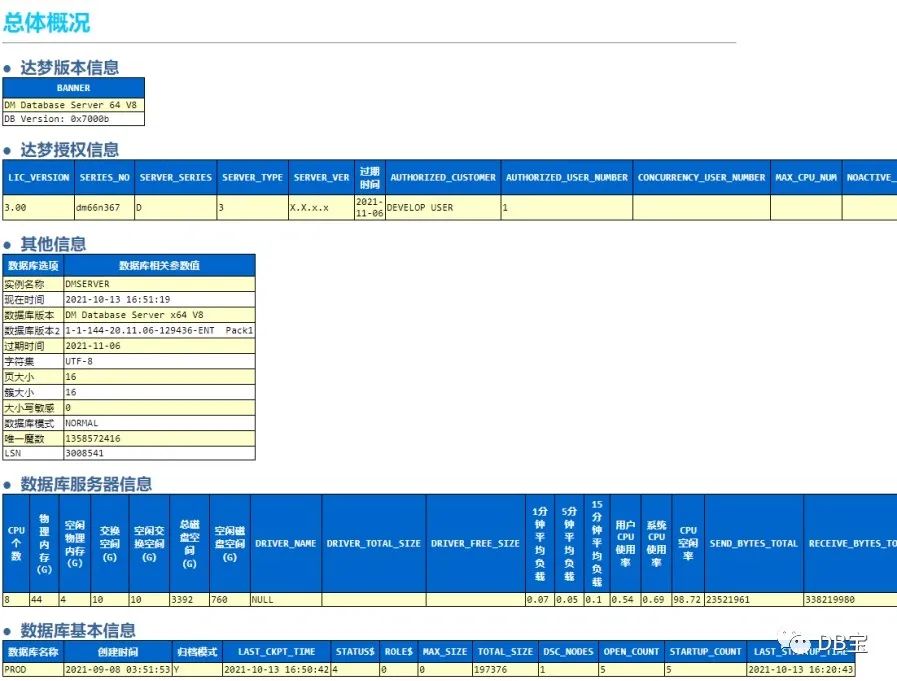
Task: Click the AUTHORIZED_CUSTOMER column header
Action: 443,177
